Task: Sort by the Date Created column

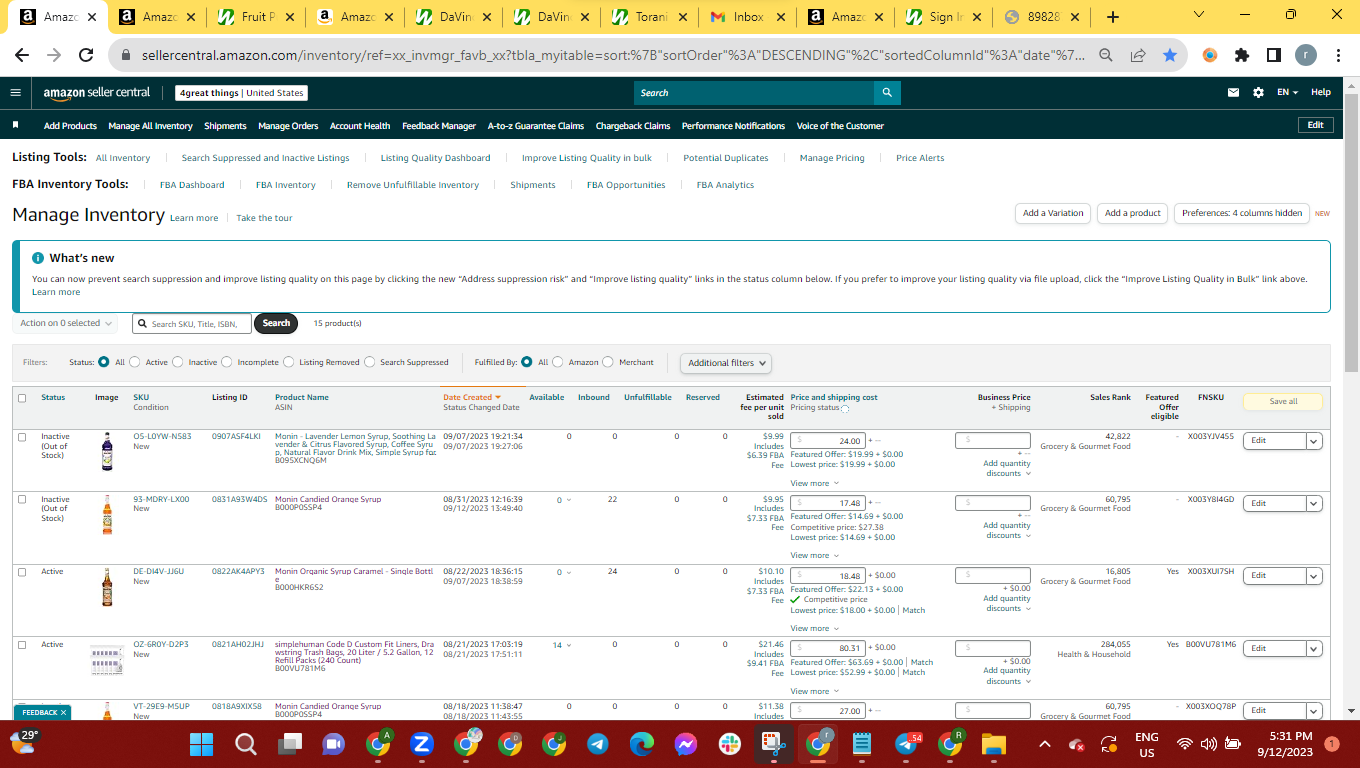Action: point(472,397)
